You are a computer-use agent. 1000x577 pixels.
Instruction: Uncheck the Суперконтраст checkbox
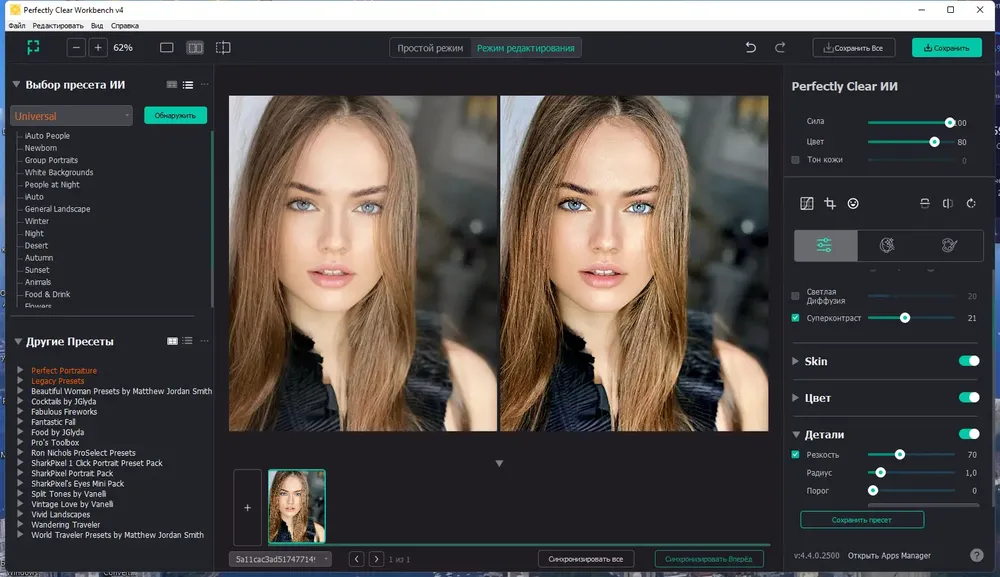click(x=795, y=318)
